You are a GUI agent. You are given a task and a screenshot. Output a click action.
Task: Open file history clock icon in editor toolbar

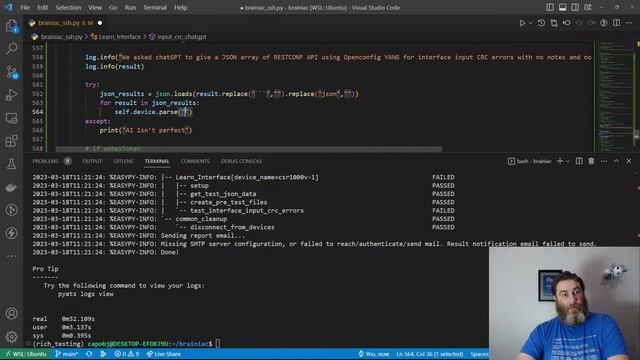pos(541,23)
